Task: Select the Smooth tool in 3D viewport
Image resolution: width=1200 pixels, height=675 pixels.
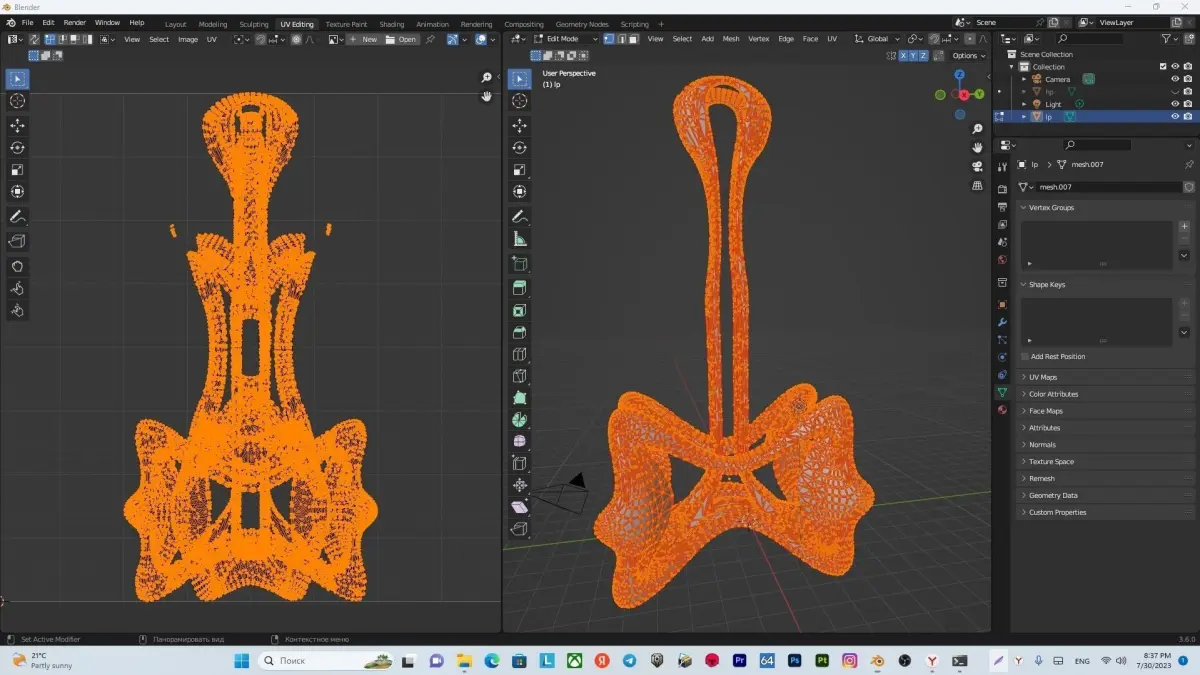Action: (x=519, y=441)
